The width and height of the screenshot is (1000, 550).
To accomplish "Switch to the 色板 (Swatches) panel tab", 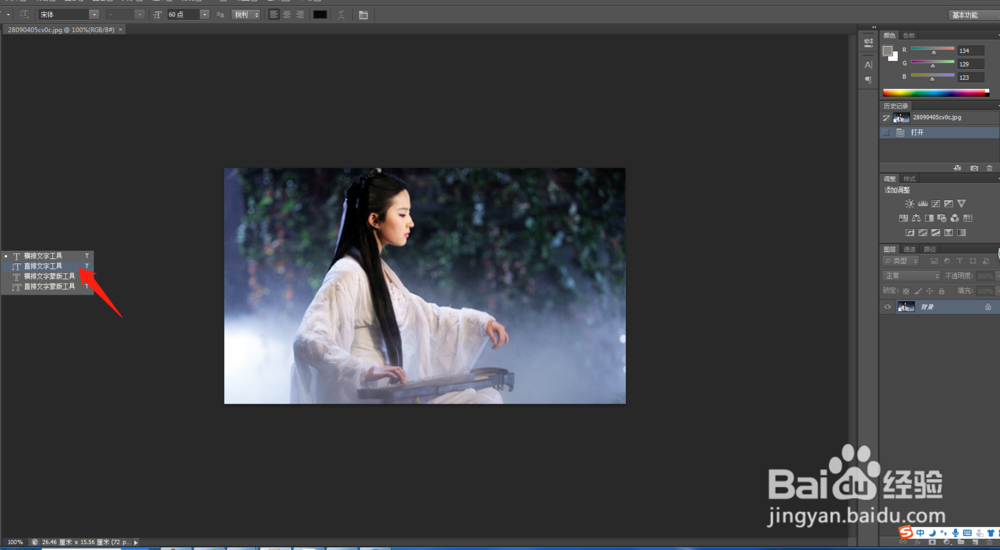I will coord(909,35).
